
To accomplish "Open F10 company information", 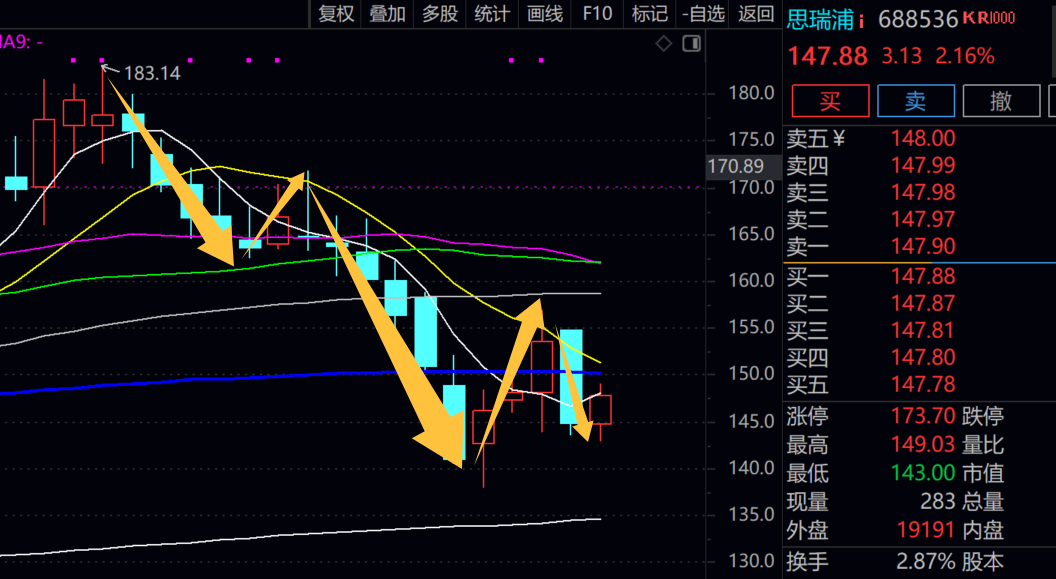I will (x=597, y=14).
